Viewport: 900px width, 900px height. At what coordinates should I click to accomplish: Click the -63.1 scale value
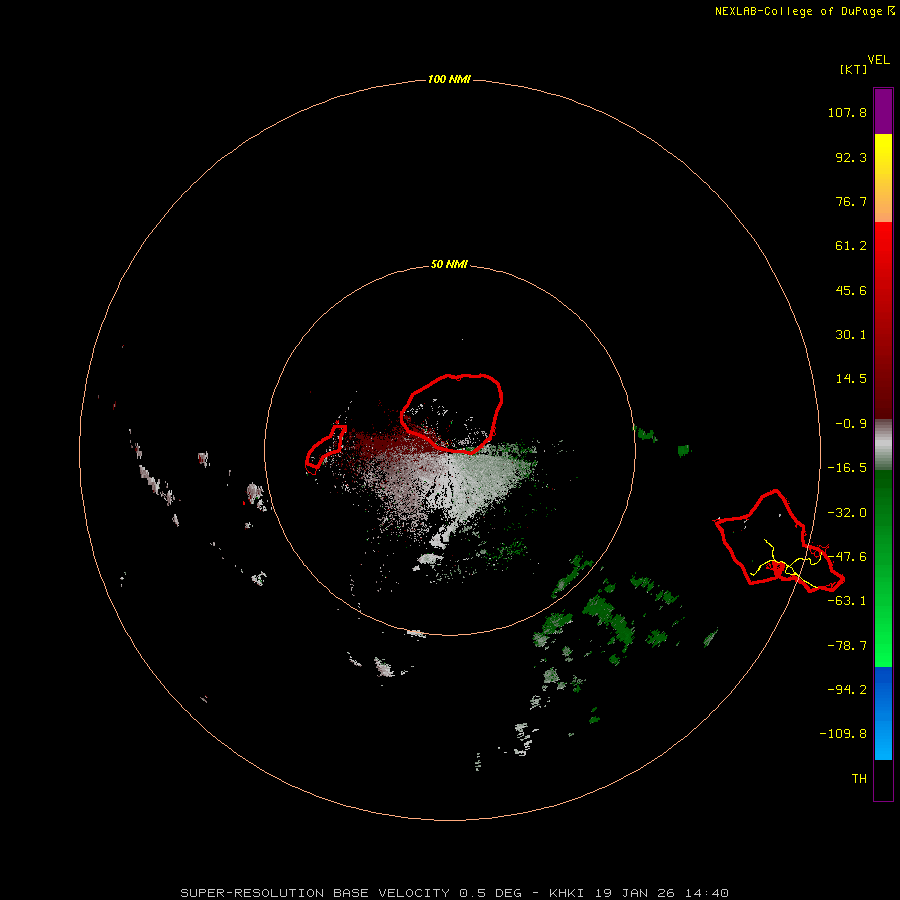coord(847,601)
